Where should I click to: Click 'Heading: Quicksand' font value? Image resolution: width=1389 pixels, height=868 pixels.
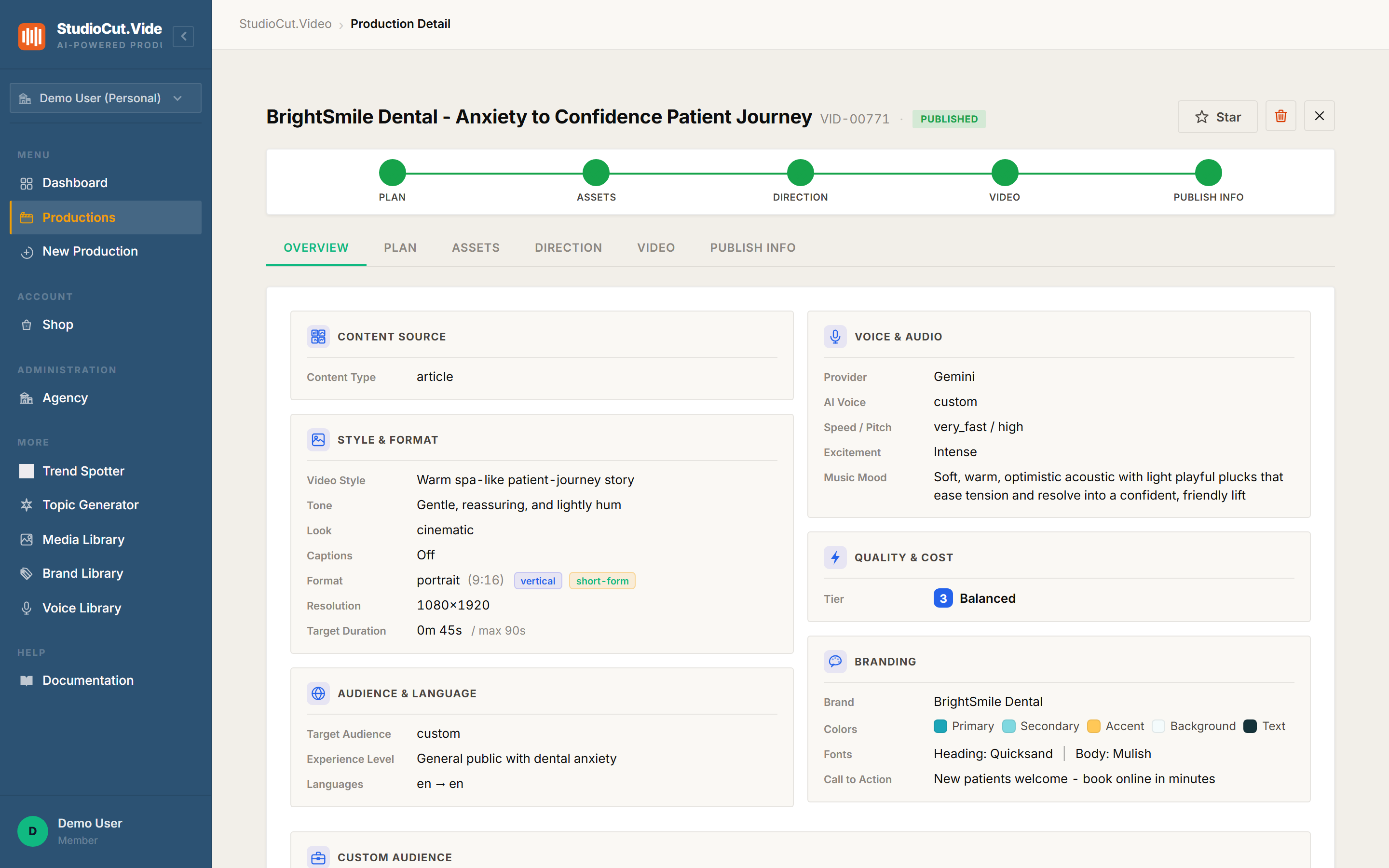coord(993,754)
